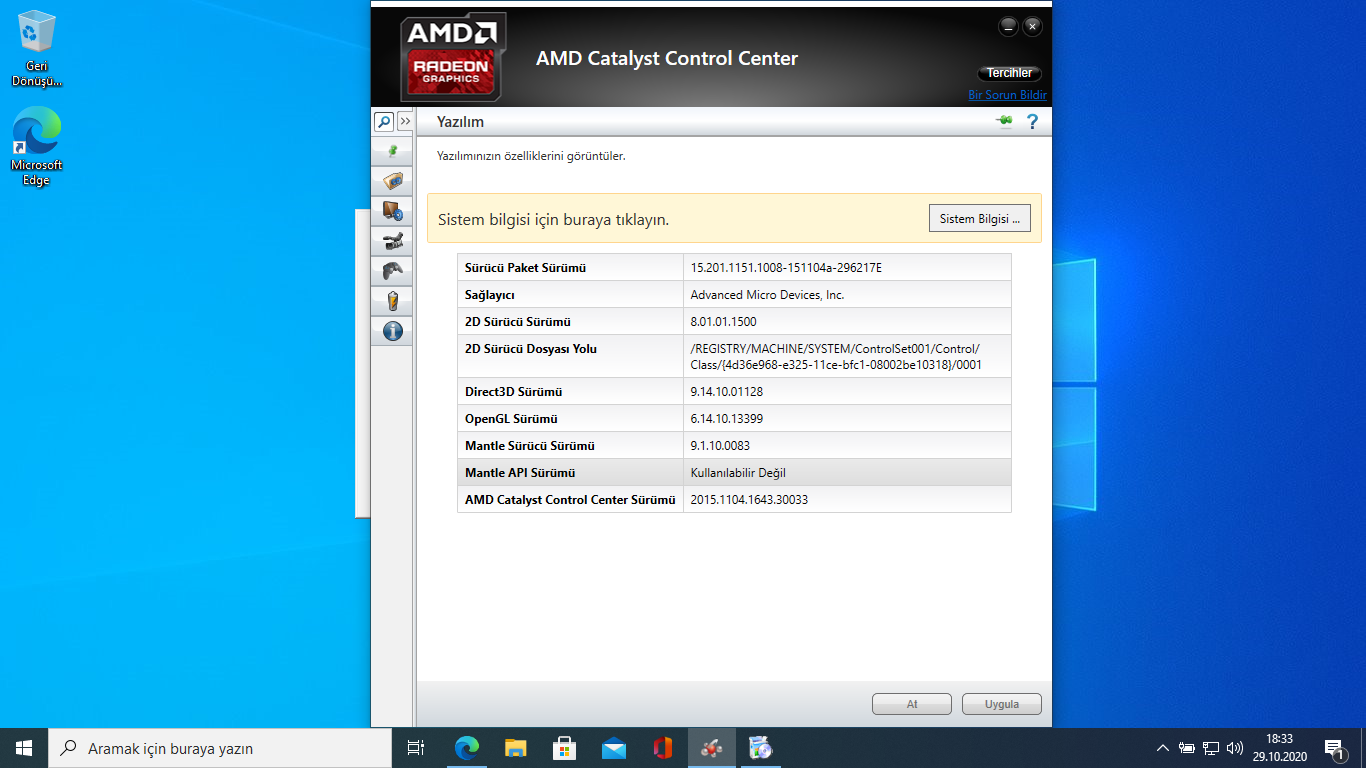Click the AMD Radeon Graphics logo

[x=453, y=57]
